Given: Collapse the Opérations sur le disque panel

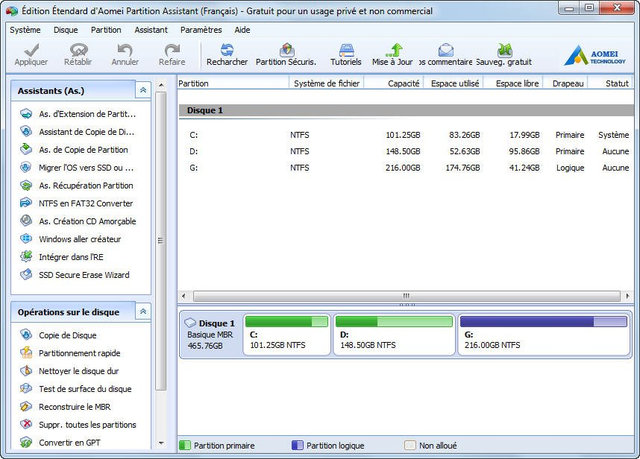Looking at the screenshot, I should coord(143,312).
